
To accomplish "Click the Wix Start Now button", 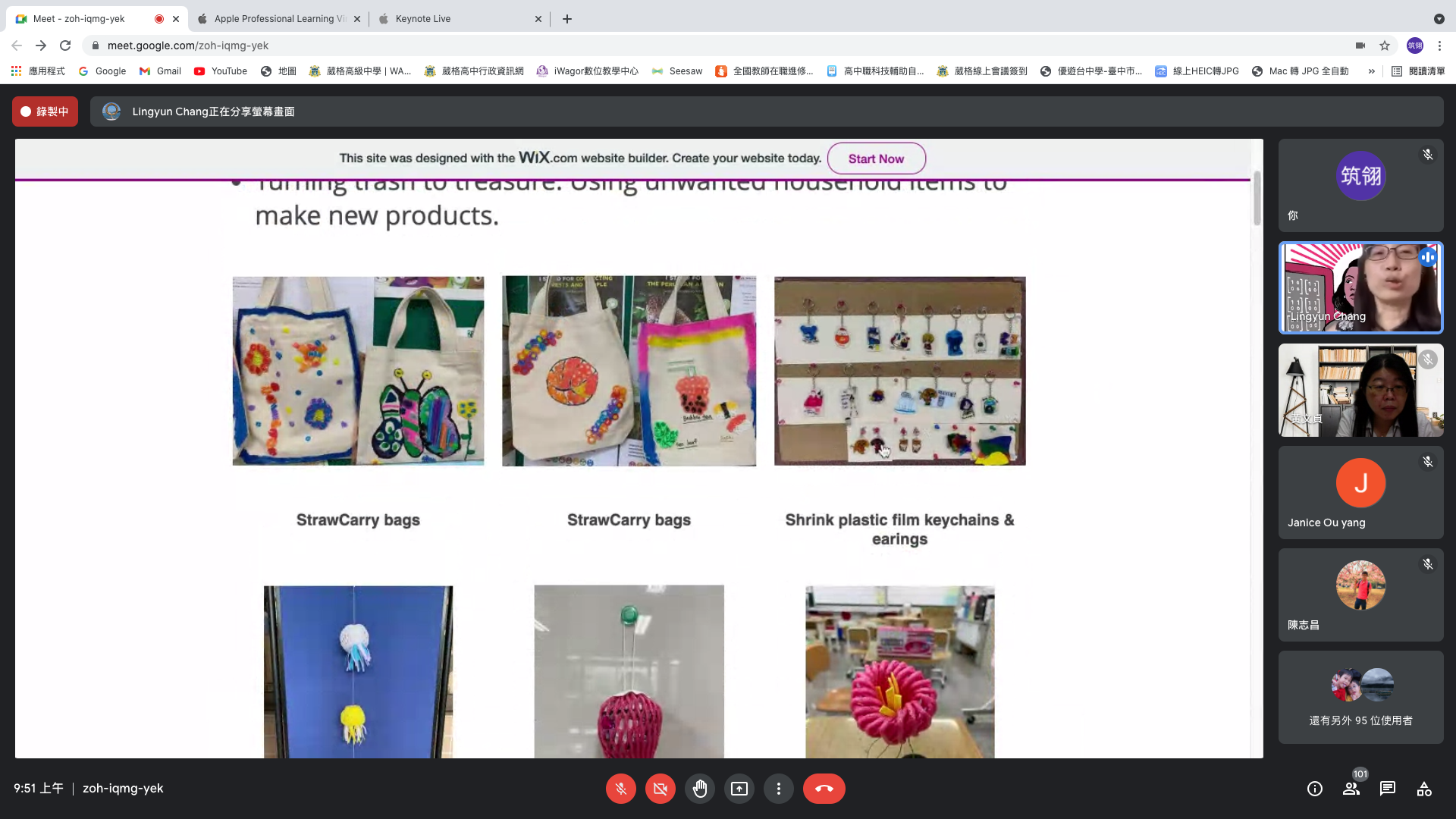I will [876, 158].
